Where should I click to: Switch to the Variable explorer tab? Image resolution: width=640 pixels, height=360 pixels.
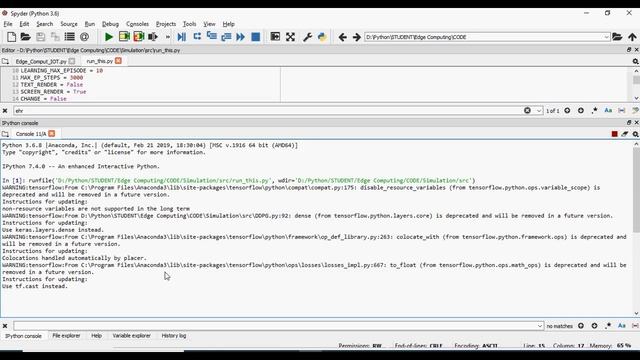point(131,336)
